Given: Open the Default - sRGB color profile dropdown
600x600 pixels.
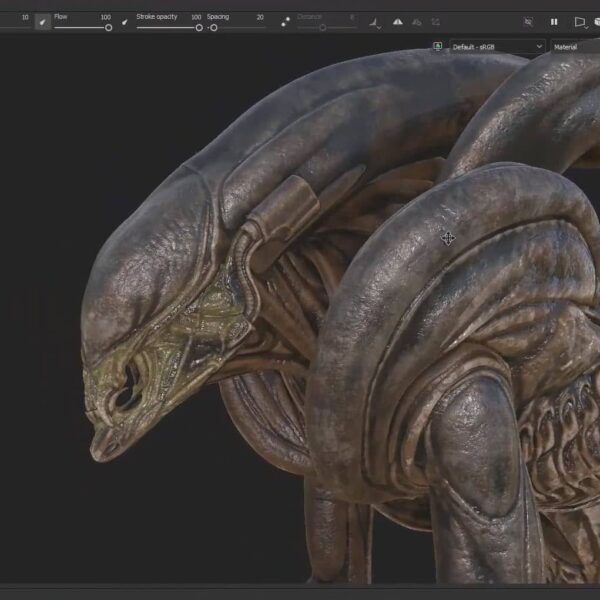Looking at the screenshot, I should coord(497,46).
